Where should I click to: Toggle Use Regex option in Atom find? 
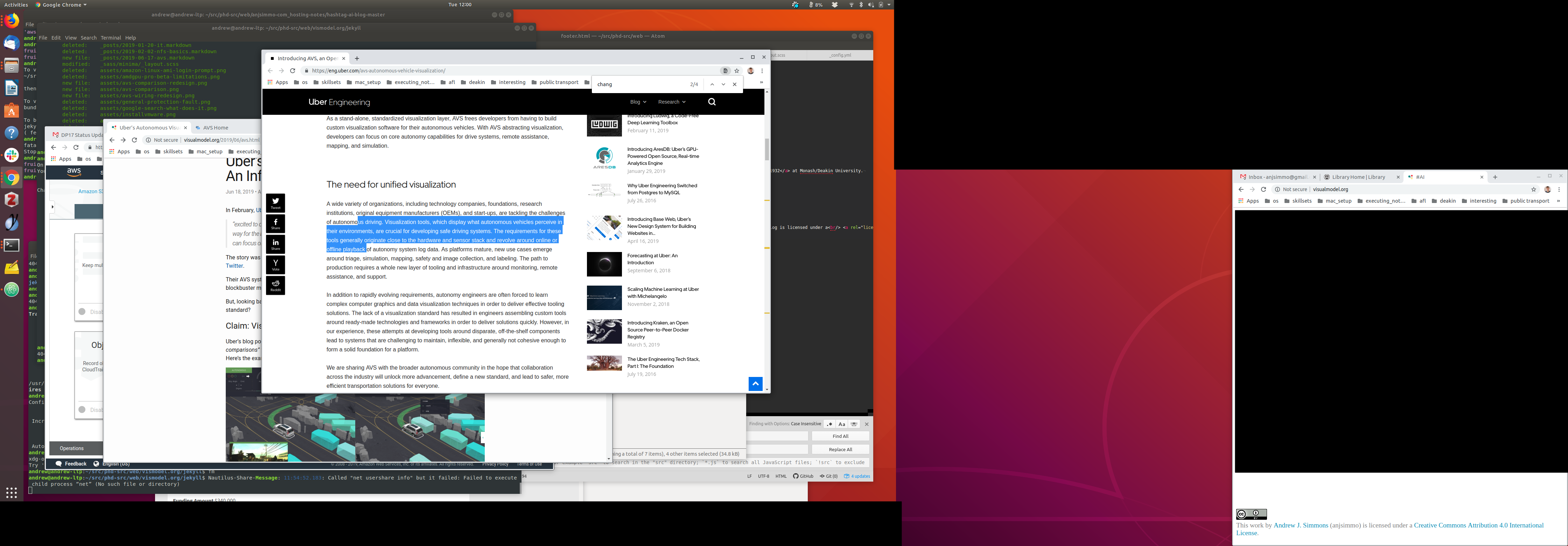tap(829, 424)
